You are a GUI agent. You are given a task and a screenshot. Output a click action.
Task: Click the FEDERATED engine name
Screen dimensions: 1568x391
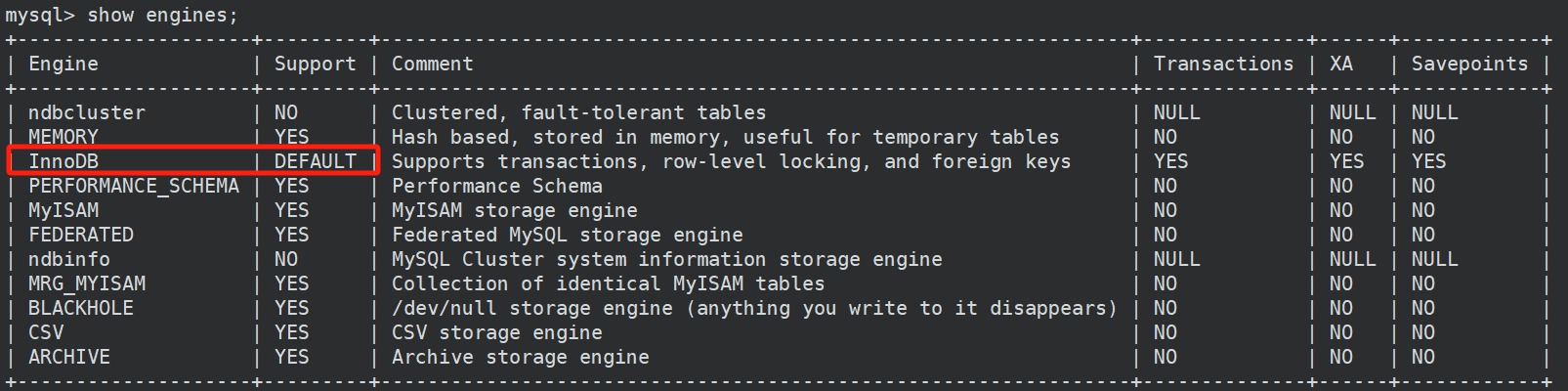(x=81, y=235)
